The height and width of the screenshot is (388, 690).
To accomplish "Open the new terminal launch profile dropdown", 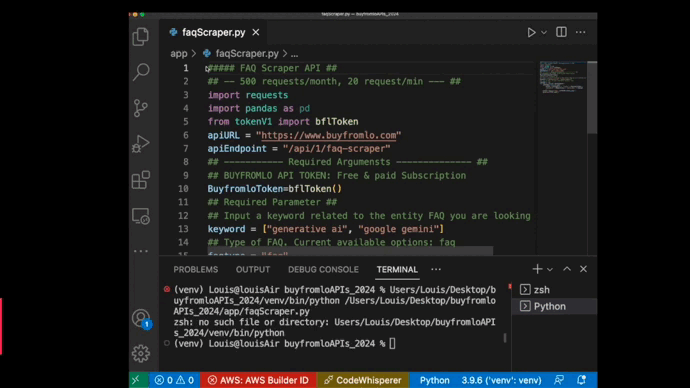I will pos(550,269).
